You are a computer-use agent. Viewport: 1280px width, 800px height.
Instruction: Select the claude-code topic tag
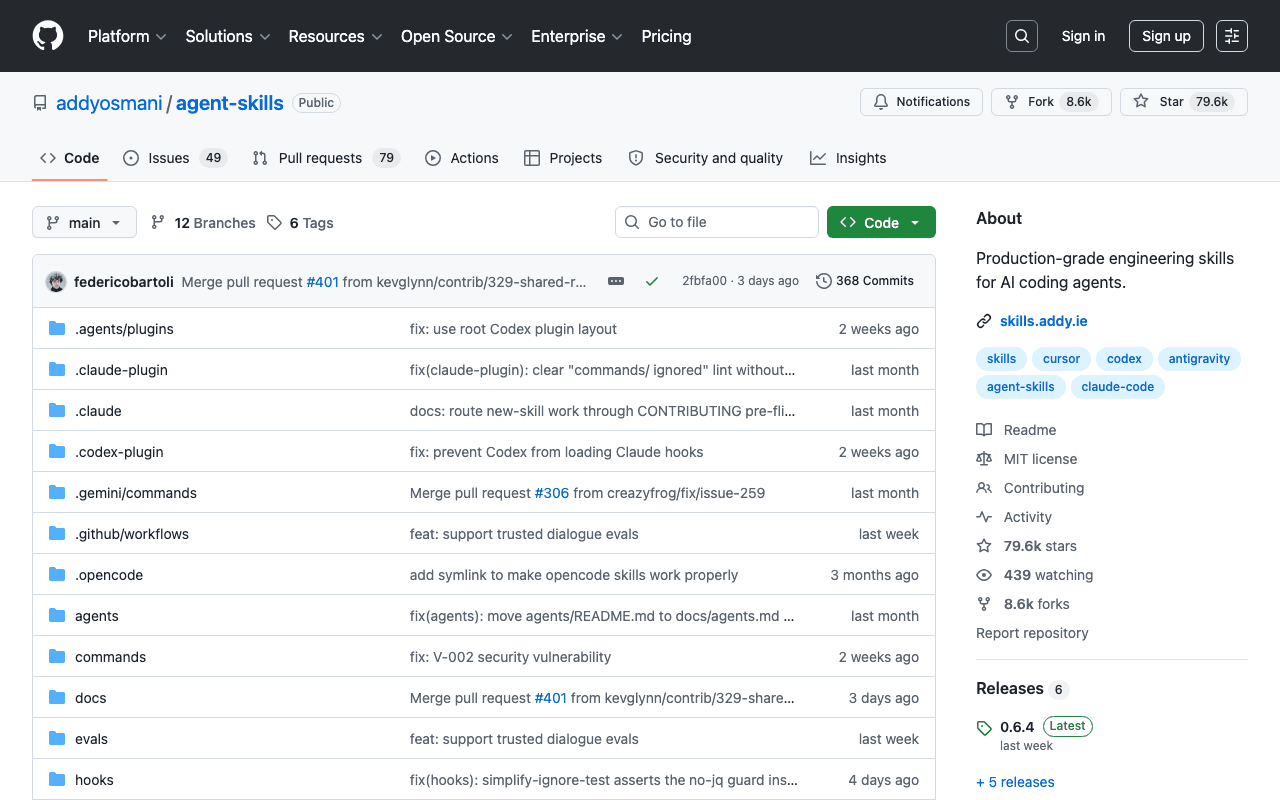(1118, 387)
